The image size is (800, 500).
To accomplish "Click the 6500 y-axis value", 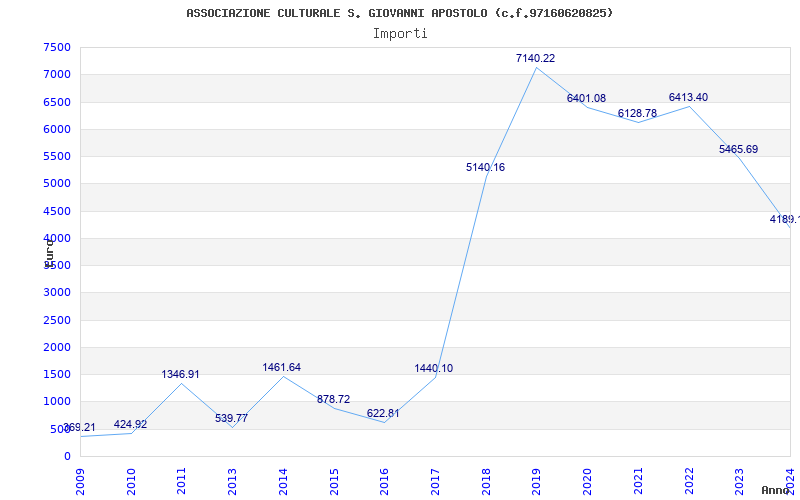I will point(57,102).
